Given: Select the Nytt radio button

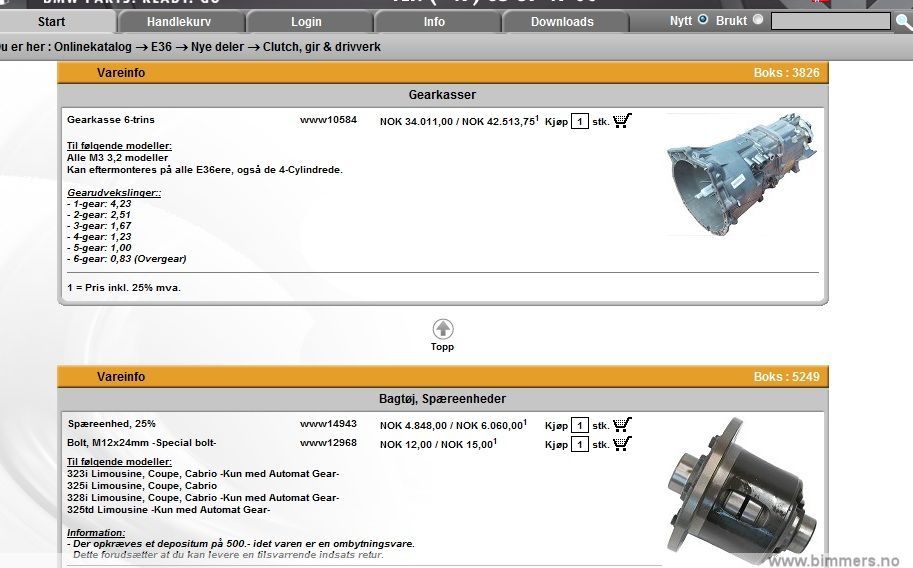Looking at the screenshot, I should point(703,19).
